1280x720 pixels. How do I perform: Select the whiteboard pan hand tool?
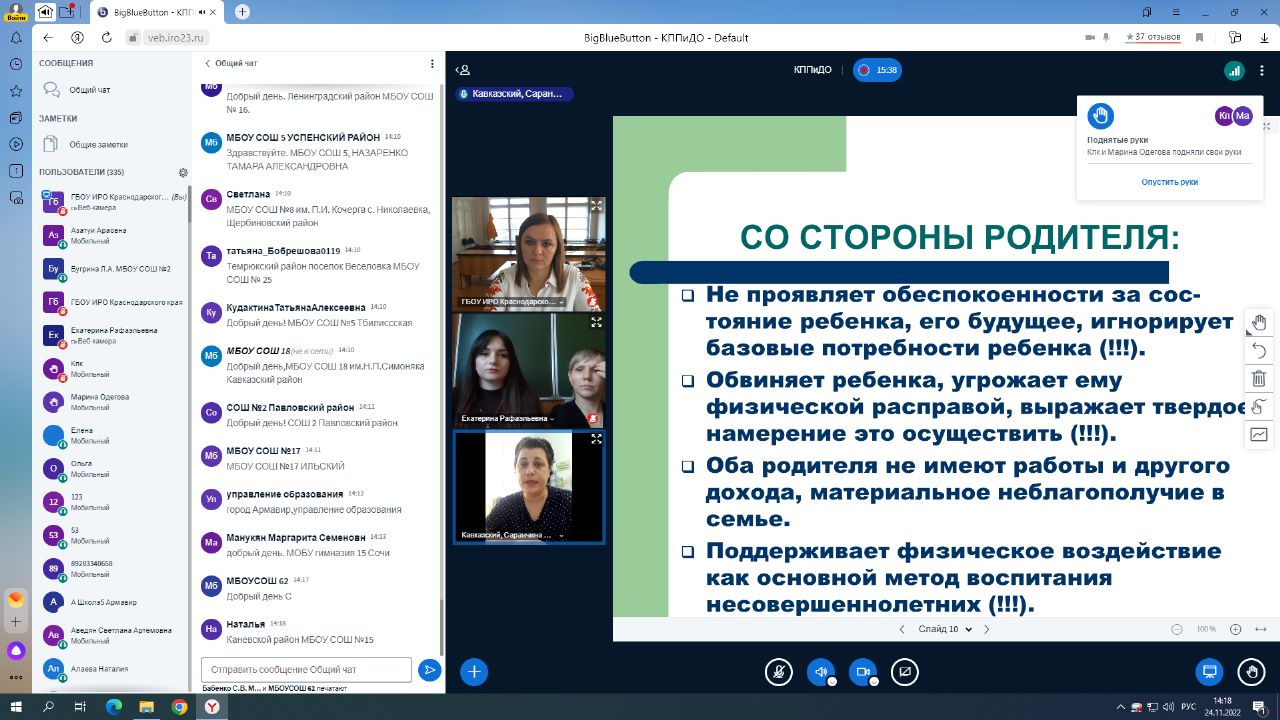pyautogui.click(x=1259, y=322)
